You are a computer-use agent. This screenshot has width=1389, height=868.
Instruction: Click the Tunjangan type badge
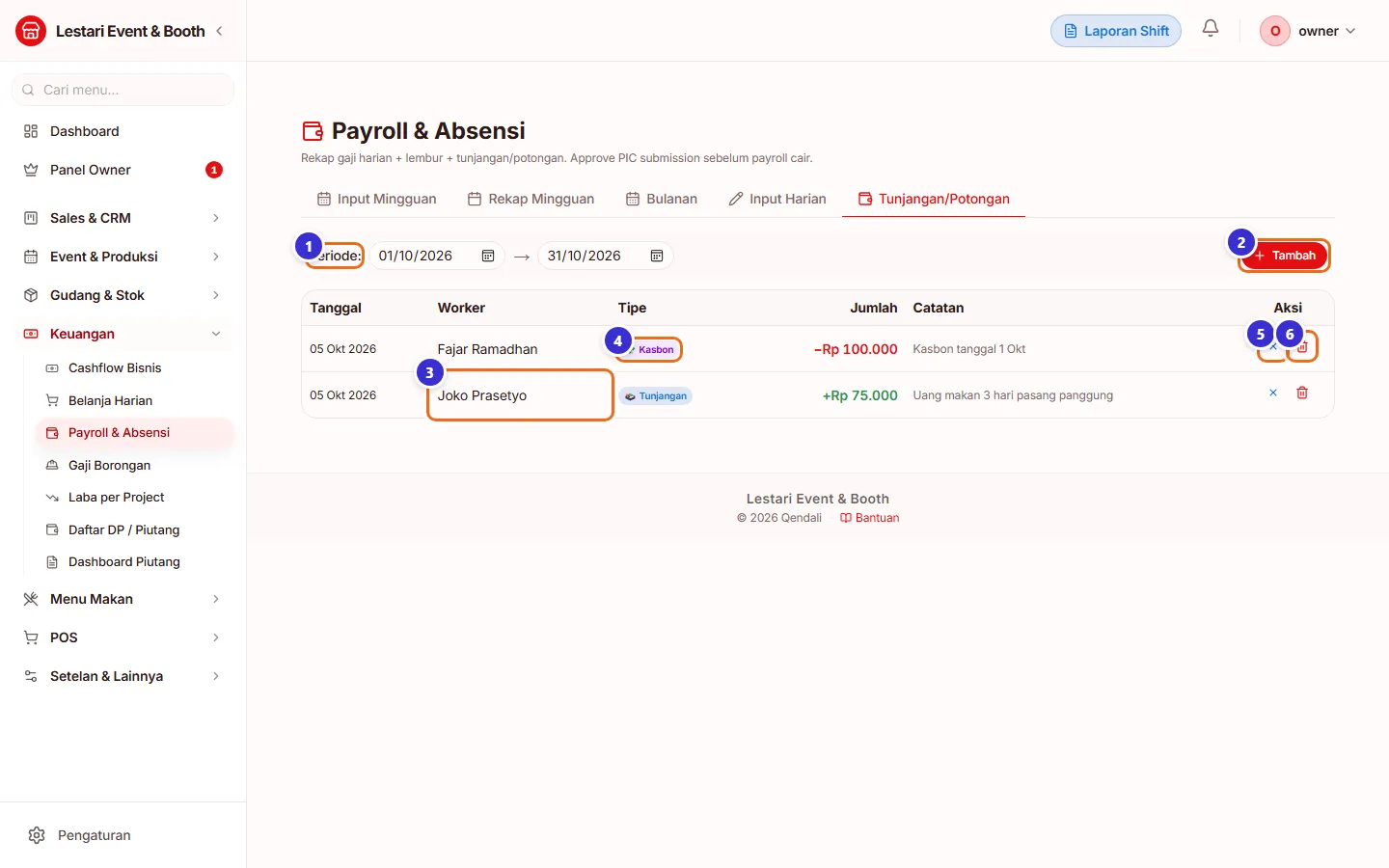(656, 395)
